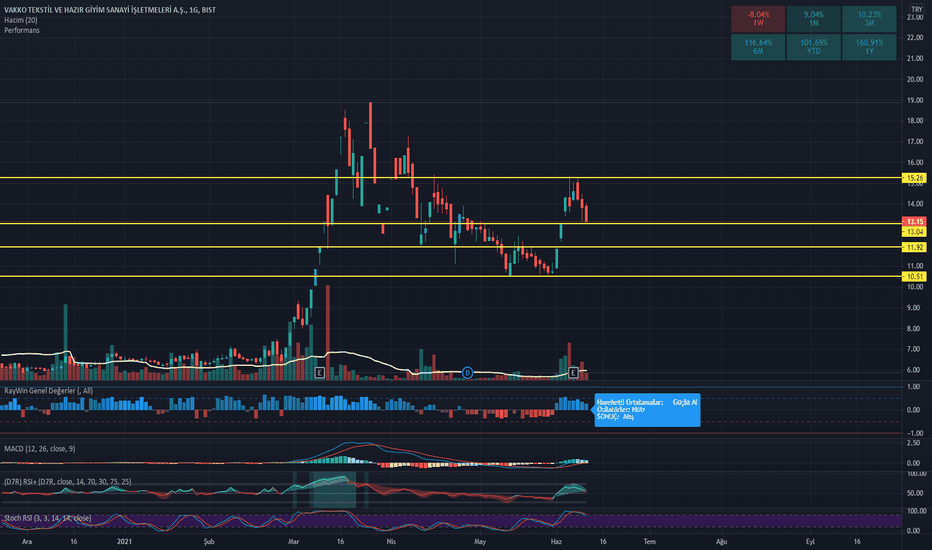The image size is (932, 550).
Task: Click the Haz label on the time axis
Action: [556, 542]
